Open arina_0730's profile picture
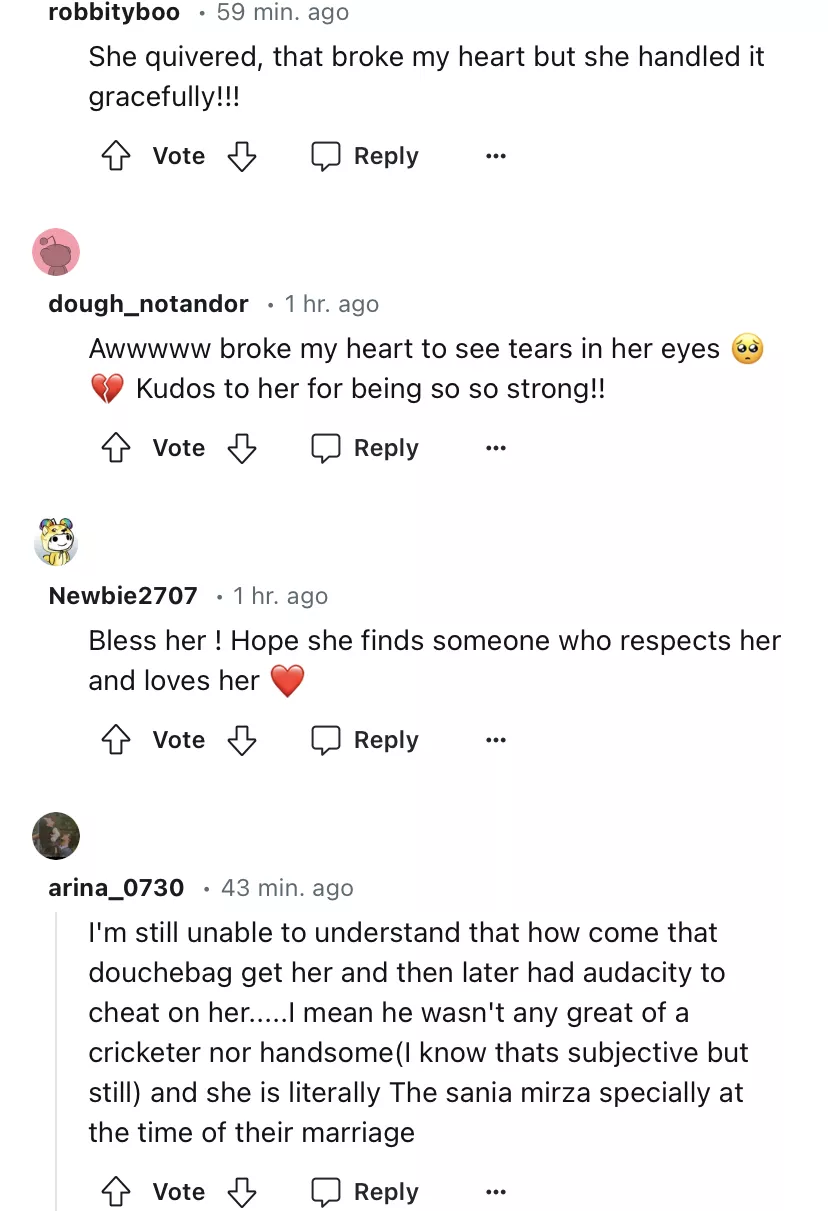 (56, 835)
